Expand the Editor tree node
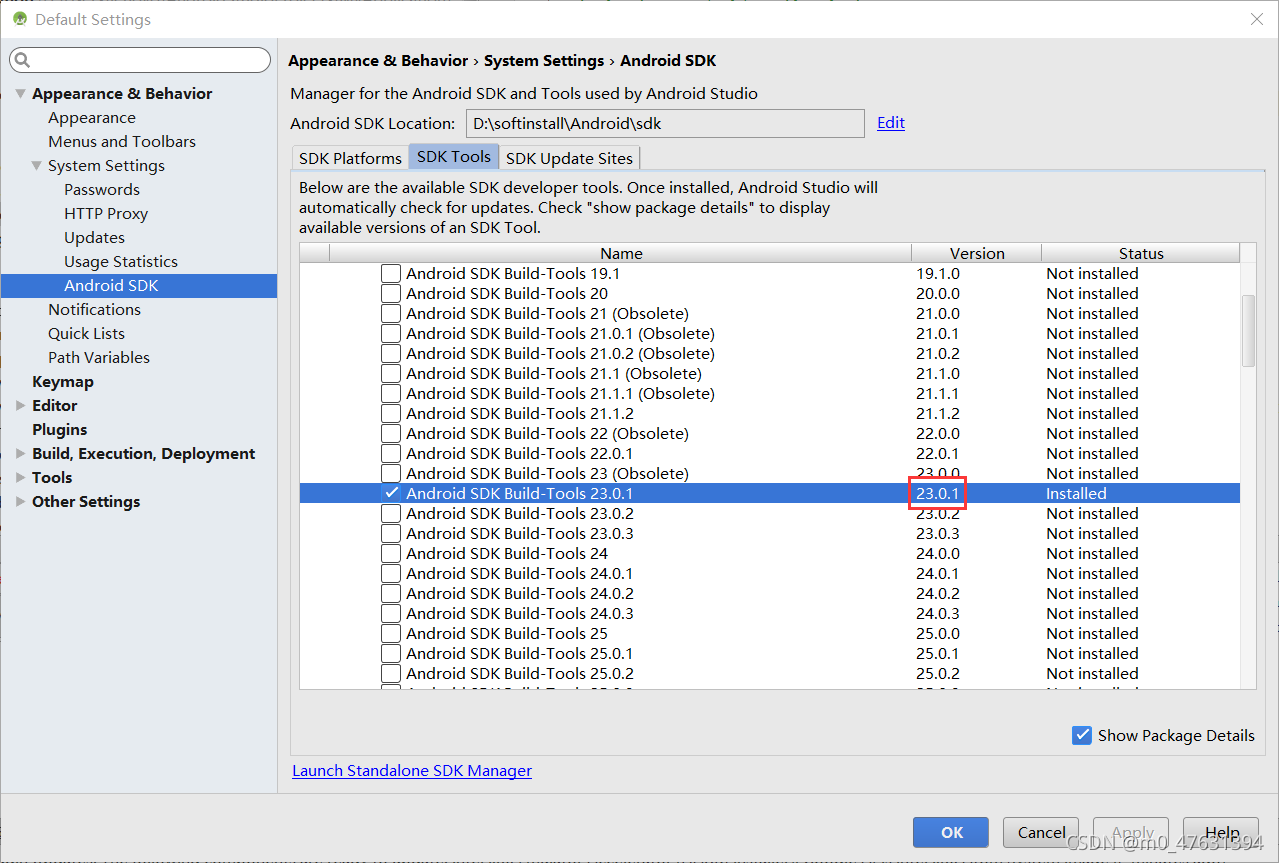1279x863 pixels. (21, 405)
